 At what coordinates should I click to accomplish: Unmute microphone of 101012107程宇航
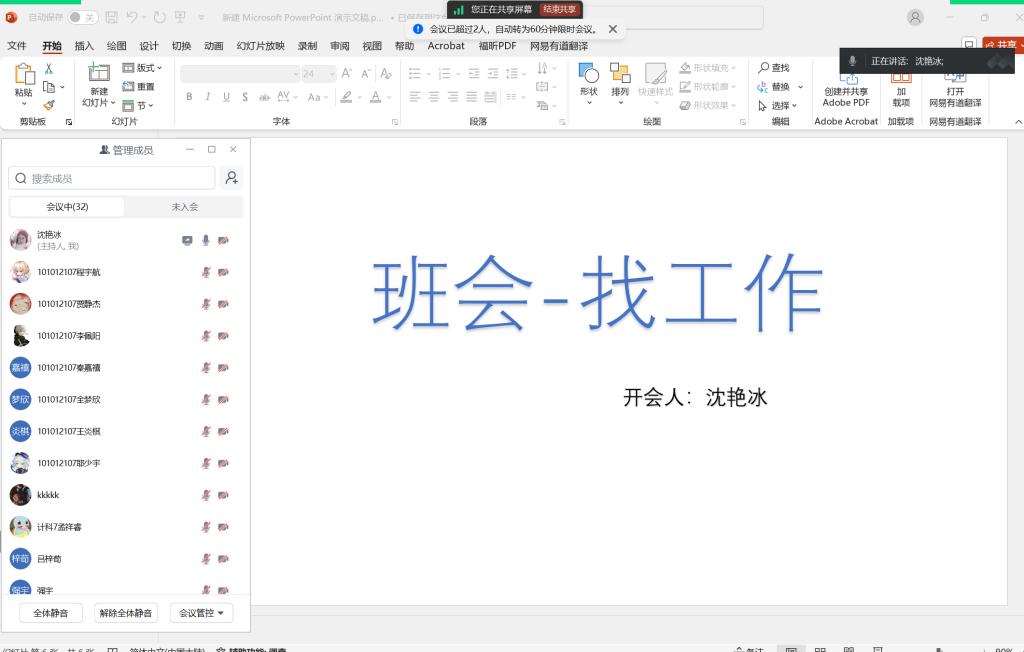[206, 272]
